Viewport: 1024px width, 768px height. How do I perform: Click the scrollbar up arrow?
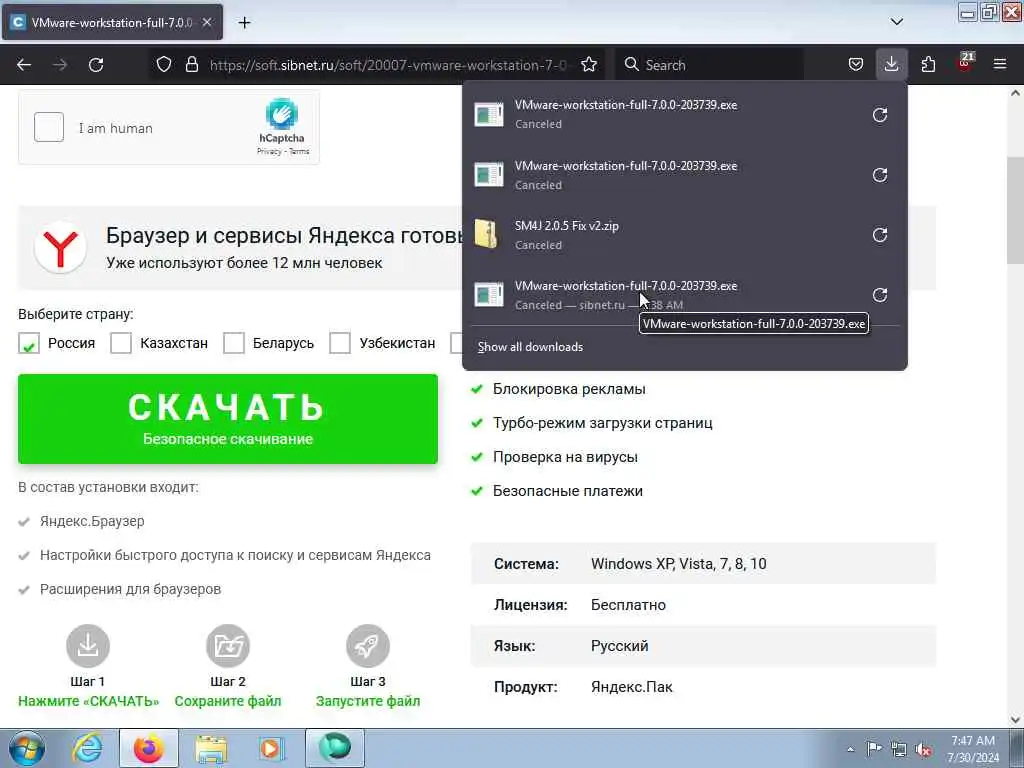coord(1016,93)
